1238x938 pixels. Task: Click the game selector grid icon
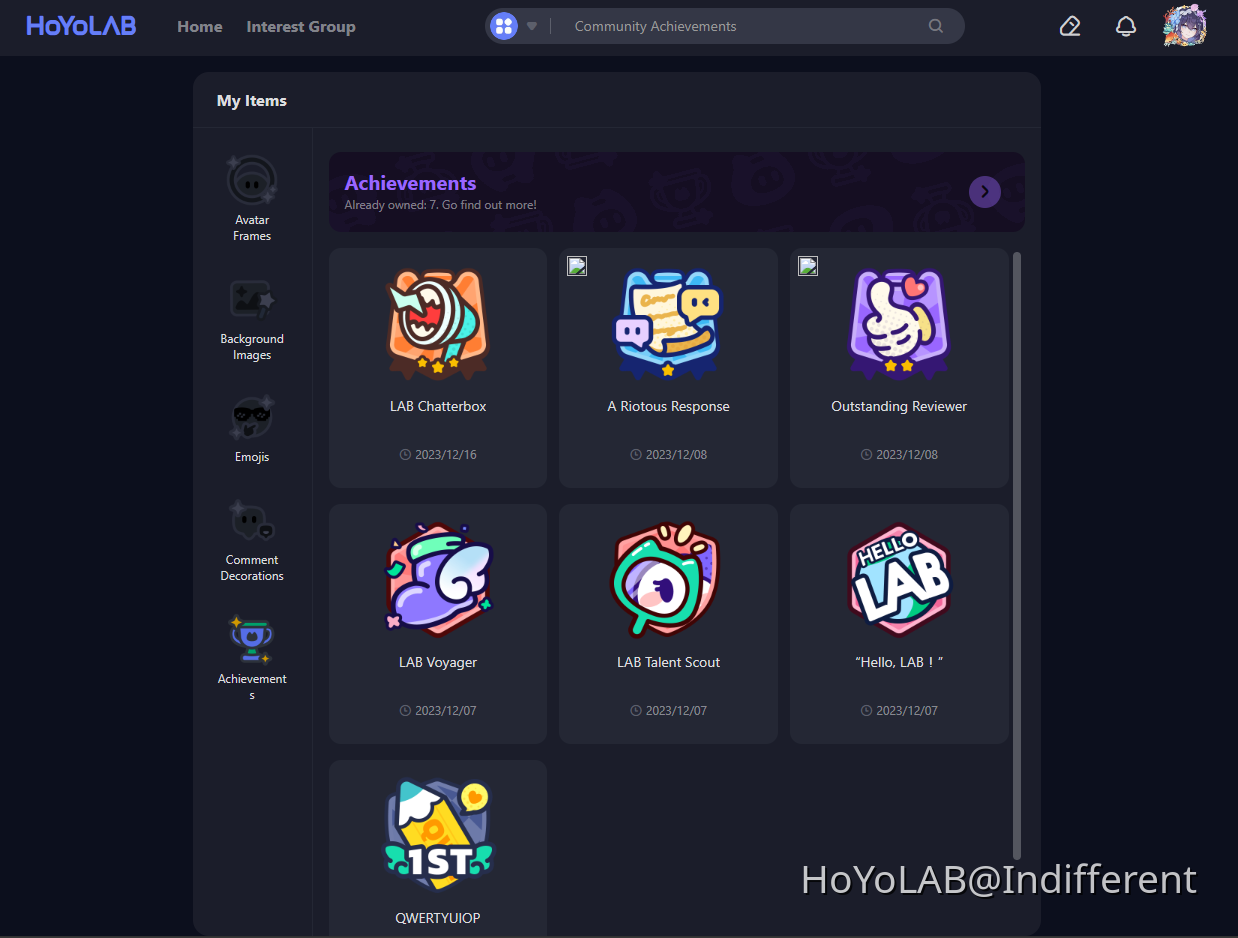pos(505,26)
